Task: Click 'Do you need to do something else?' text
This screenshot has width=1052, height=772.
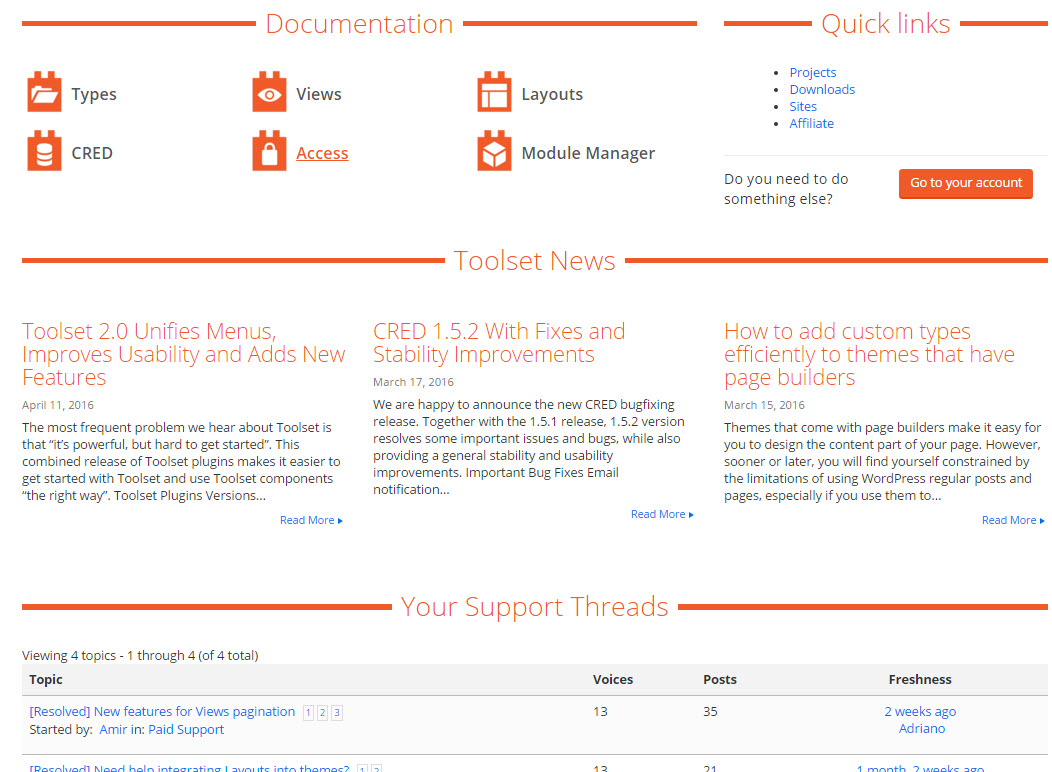Action: pyautogui.click(x=786, y=189)
